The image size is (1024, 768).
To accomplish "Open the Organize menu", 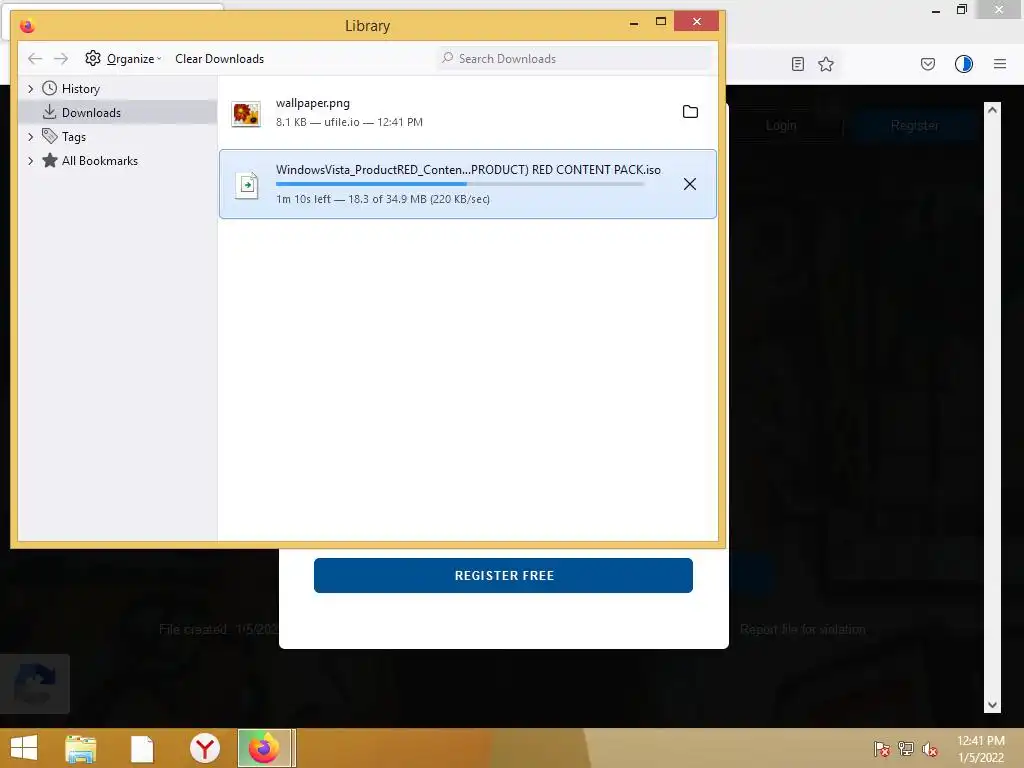I will [x=123, y=59].
